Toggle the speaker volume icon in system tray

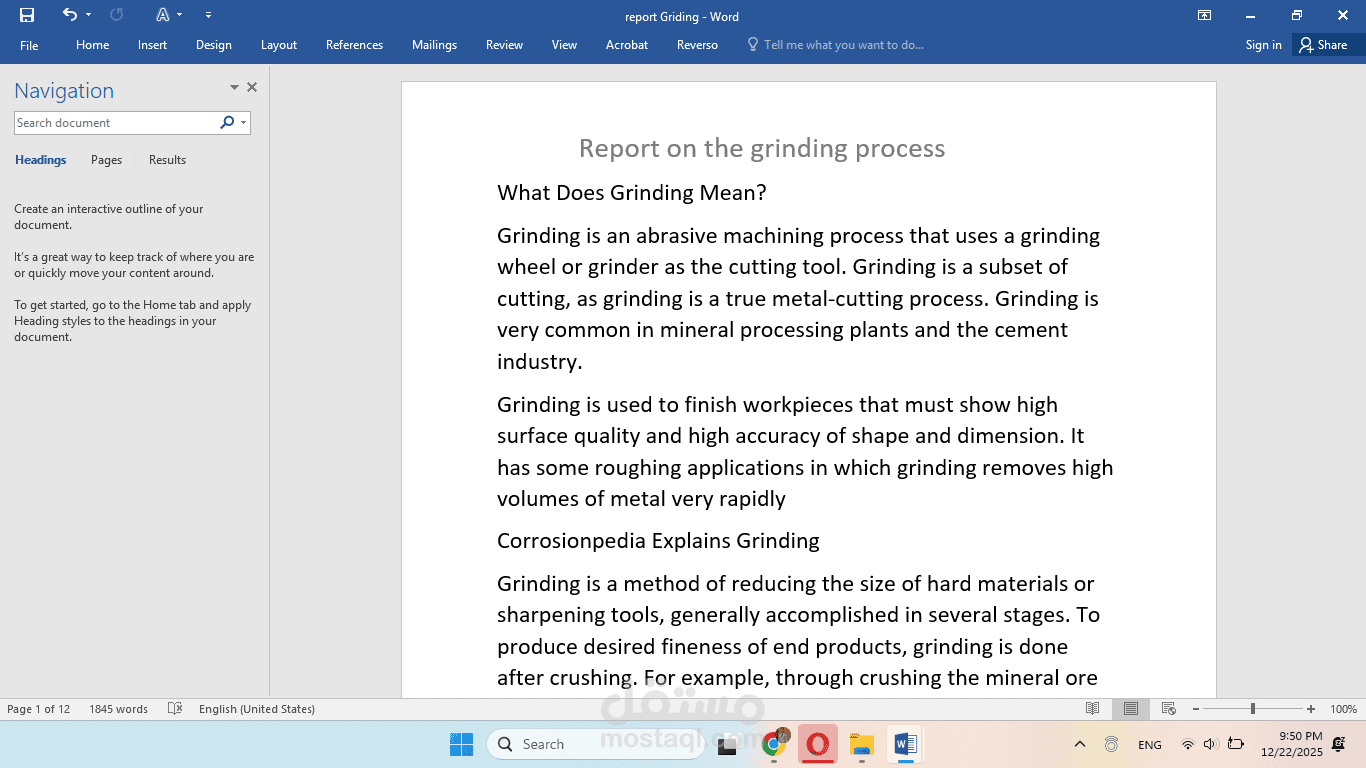(x=1209, y=744)
